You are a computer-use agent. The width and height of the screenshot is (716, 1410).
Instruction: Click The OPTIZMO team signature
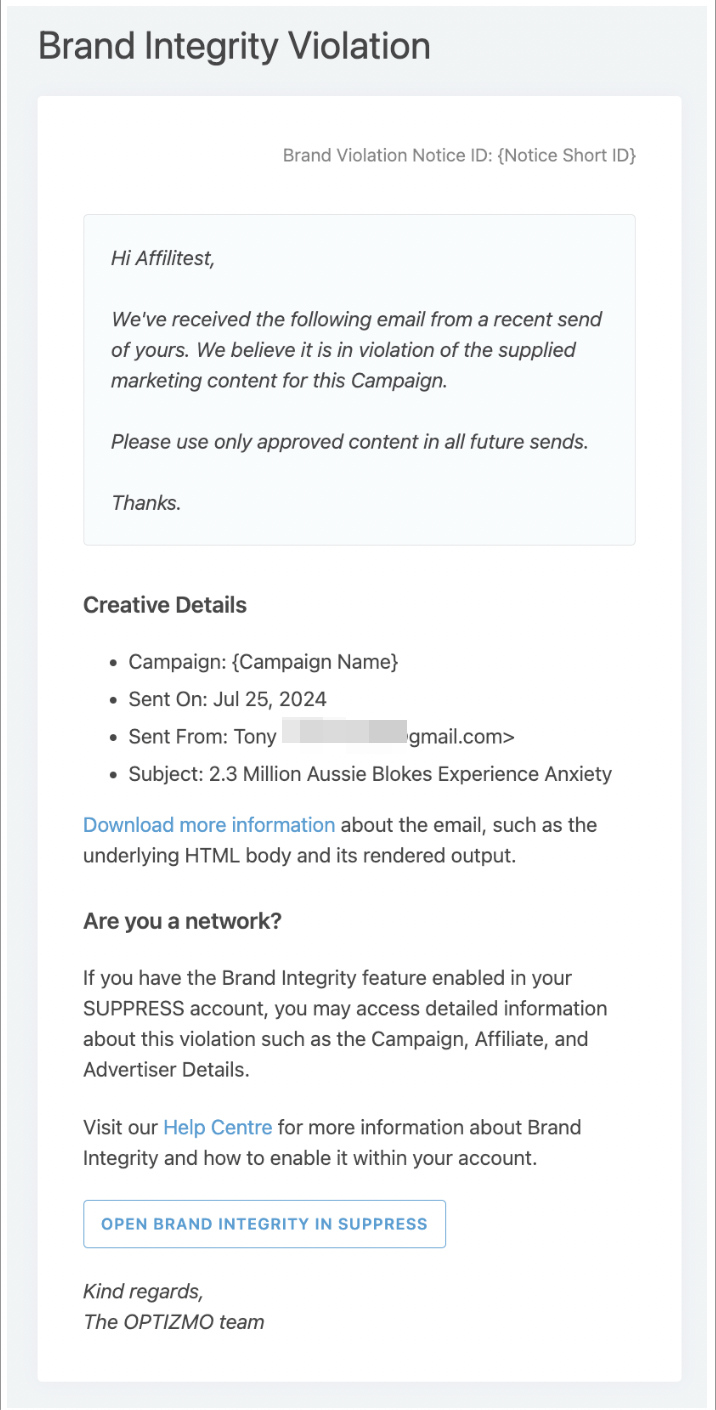click(x=174, y=1322)
